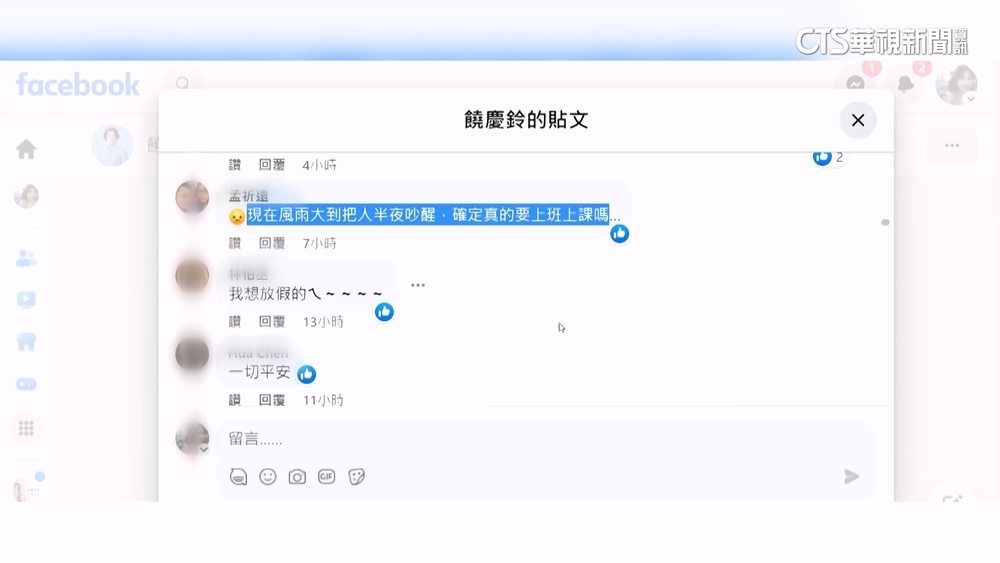View like reaction on 我想放假的ㄟ comment
This screenshot has height=563, width=1000.
click(x=384, y=312)
